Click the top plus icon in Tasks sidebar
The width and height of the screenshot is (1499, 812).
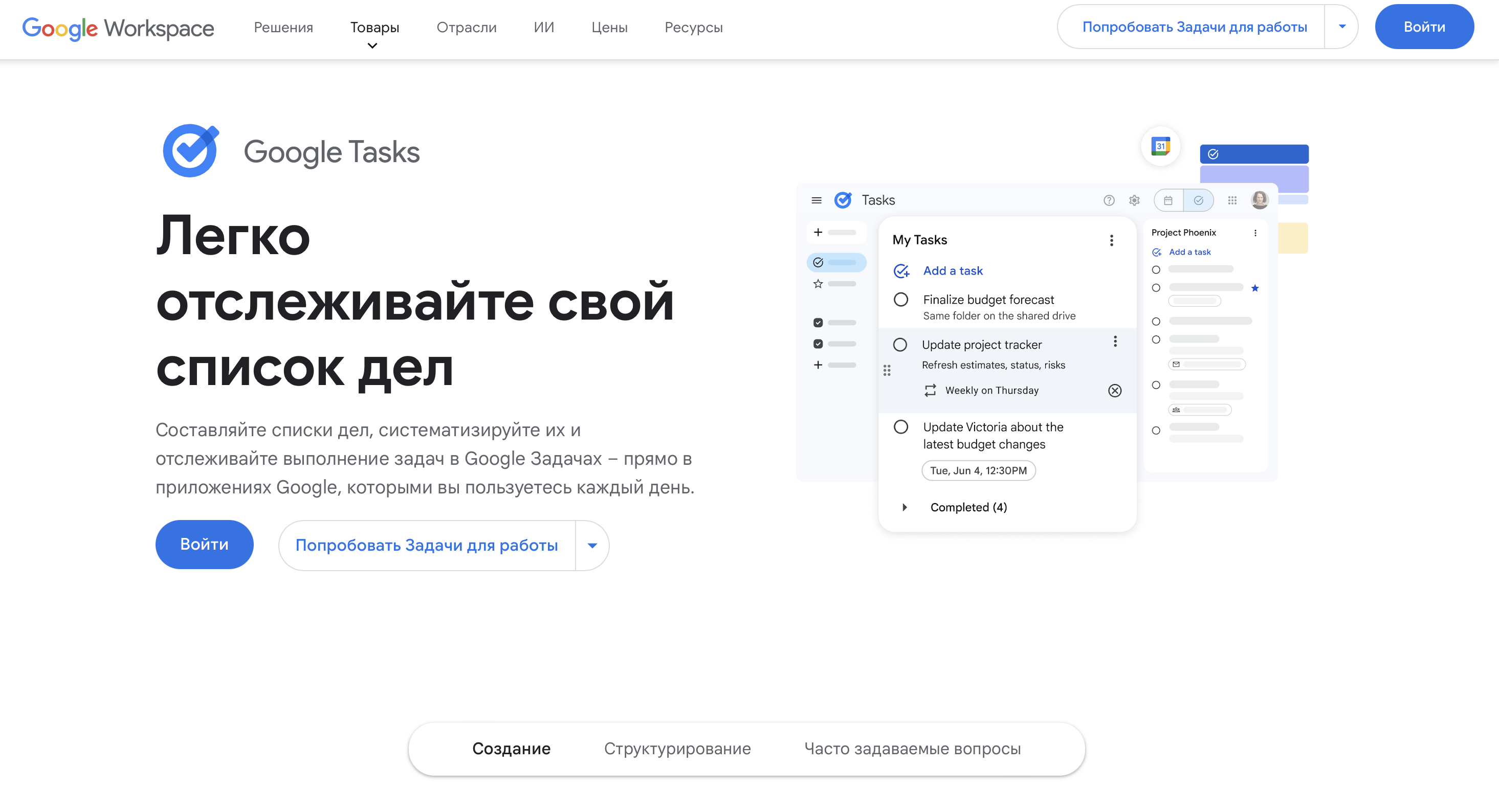point(818,232)
